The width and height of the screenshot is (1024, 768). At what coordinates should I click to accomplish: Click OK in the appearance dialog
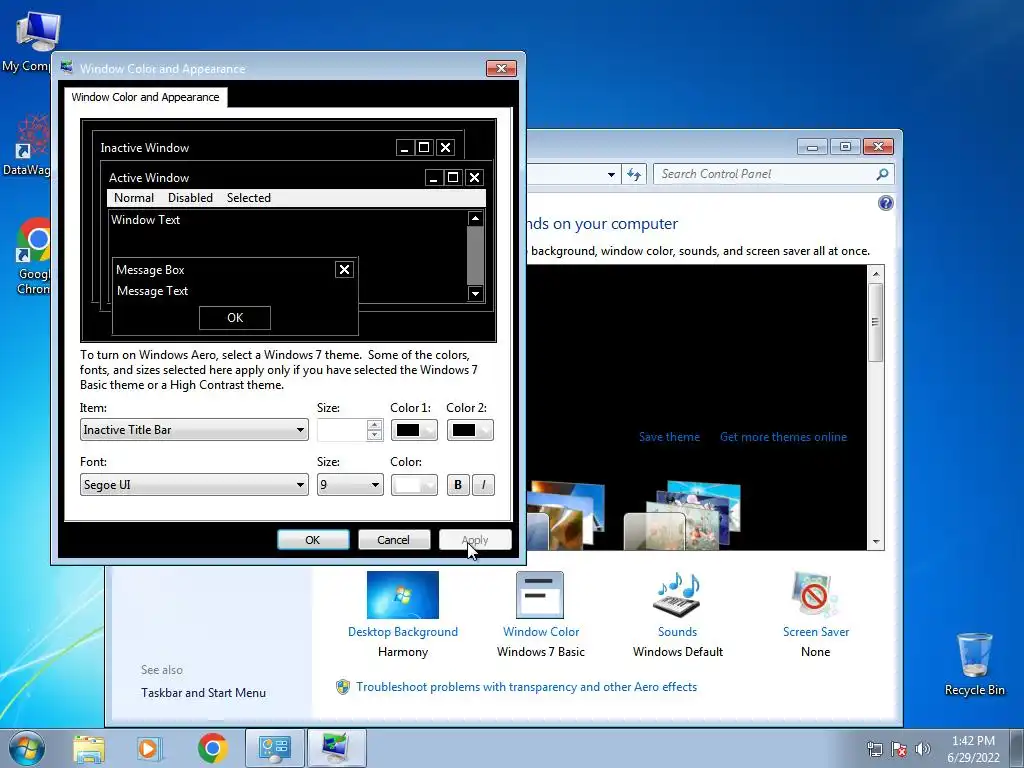313,540
